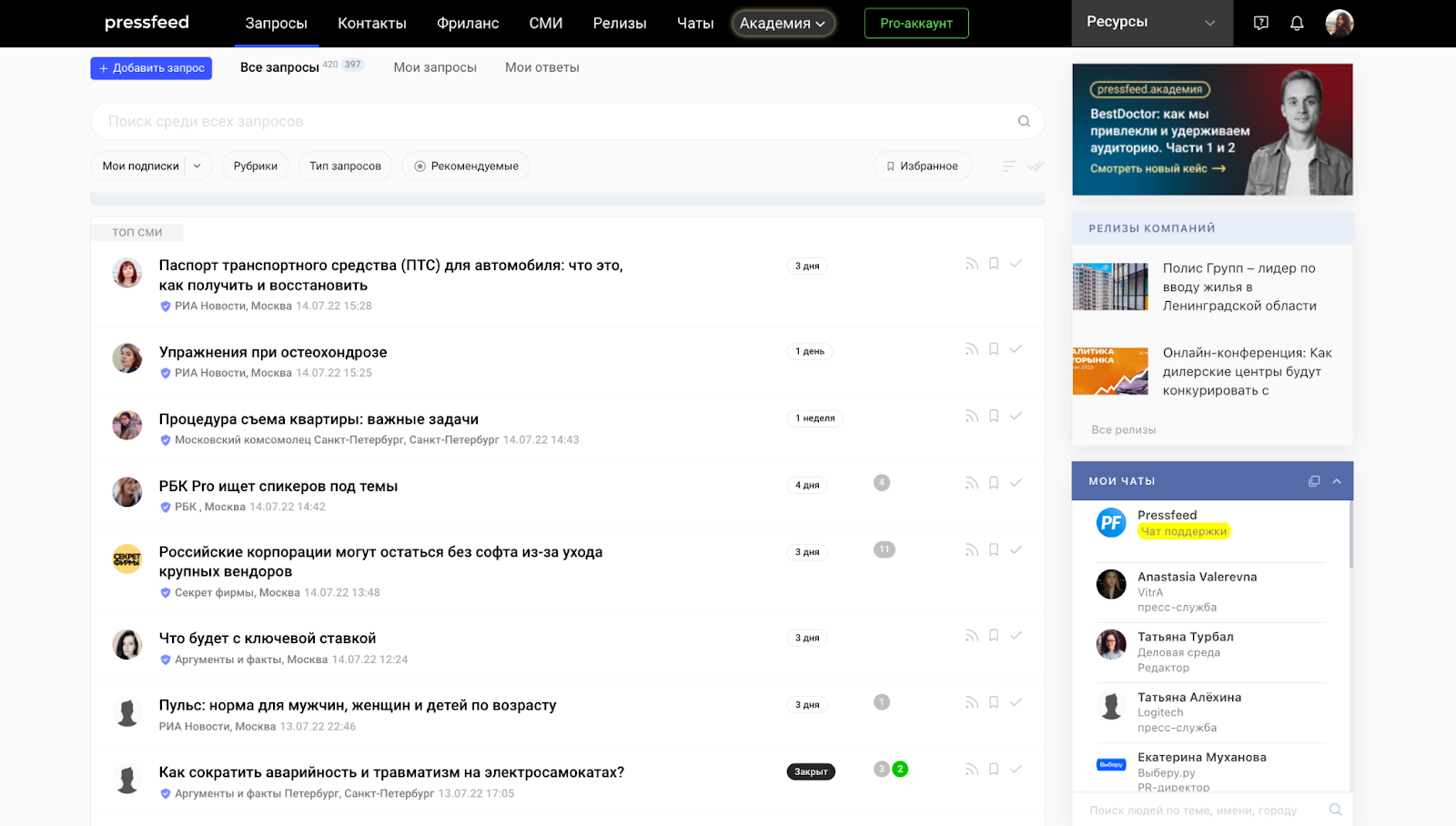Click the chat list scrollbar
The width and height of the screenshot is (1456, 826).
click(1351, 535)
